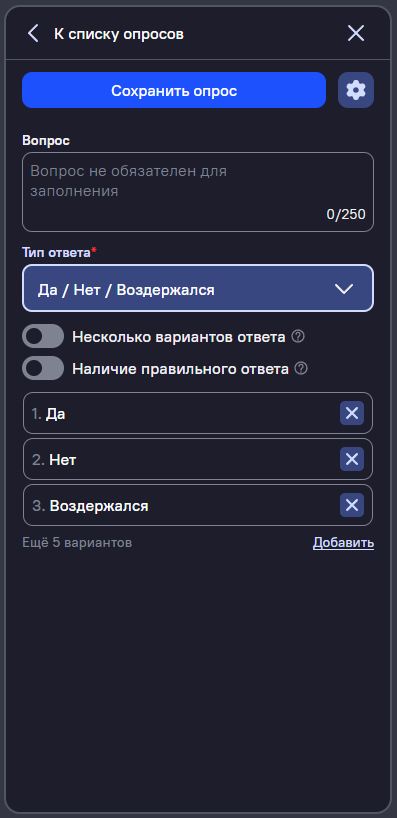397x818 pixels.
Task: Edit the third answer field "Воздержался"
Action: pyautogui.click(x=181, y=505)
